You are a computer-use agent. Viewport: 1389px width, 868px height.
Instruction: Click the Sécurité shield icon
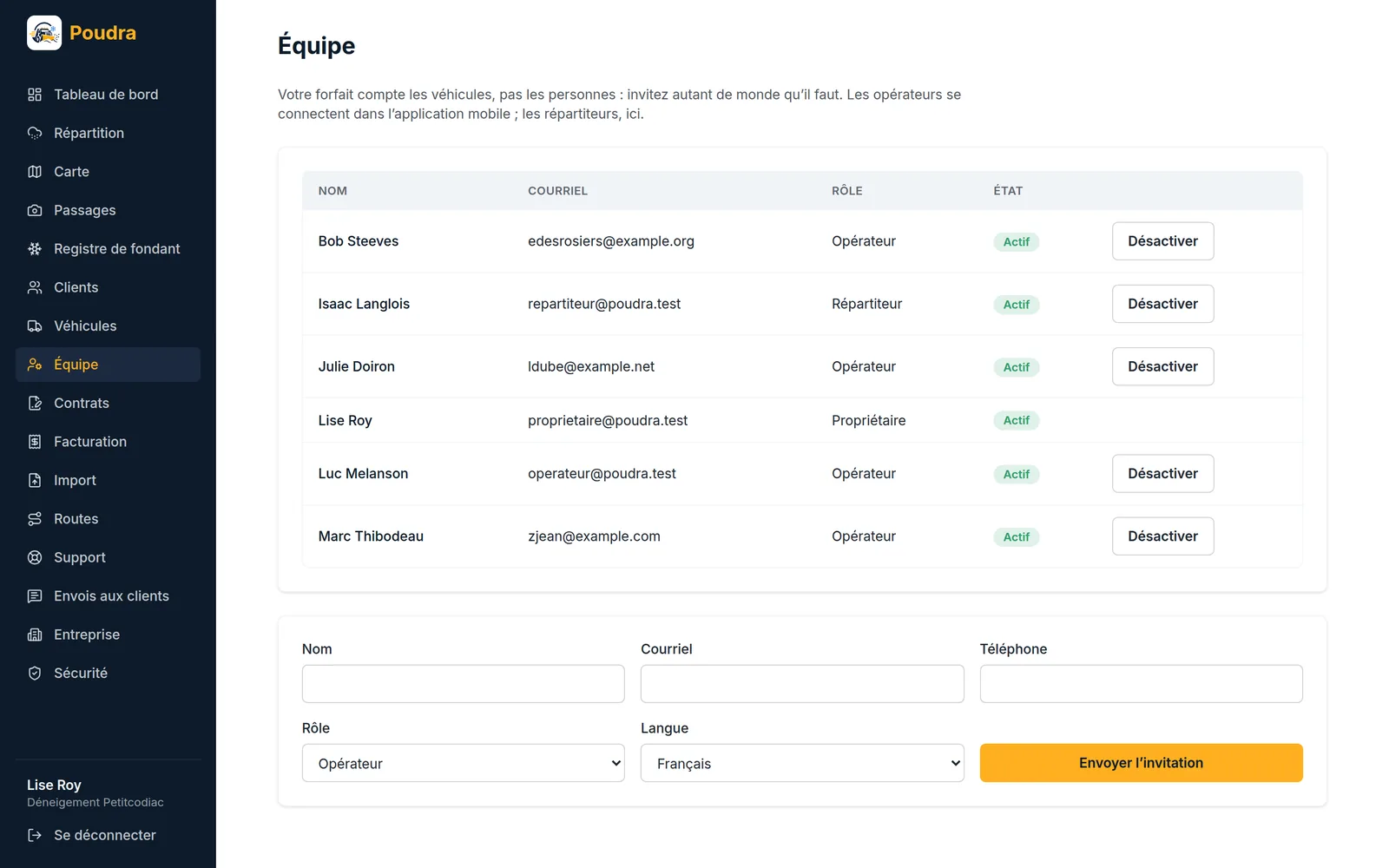pyautogui.click(x=35, y=674)
